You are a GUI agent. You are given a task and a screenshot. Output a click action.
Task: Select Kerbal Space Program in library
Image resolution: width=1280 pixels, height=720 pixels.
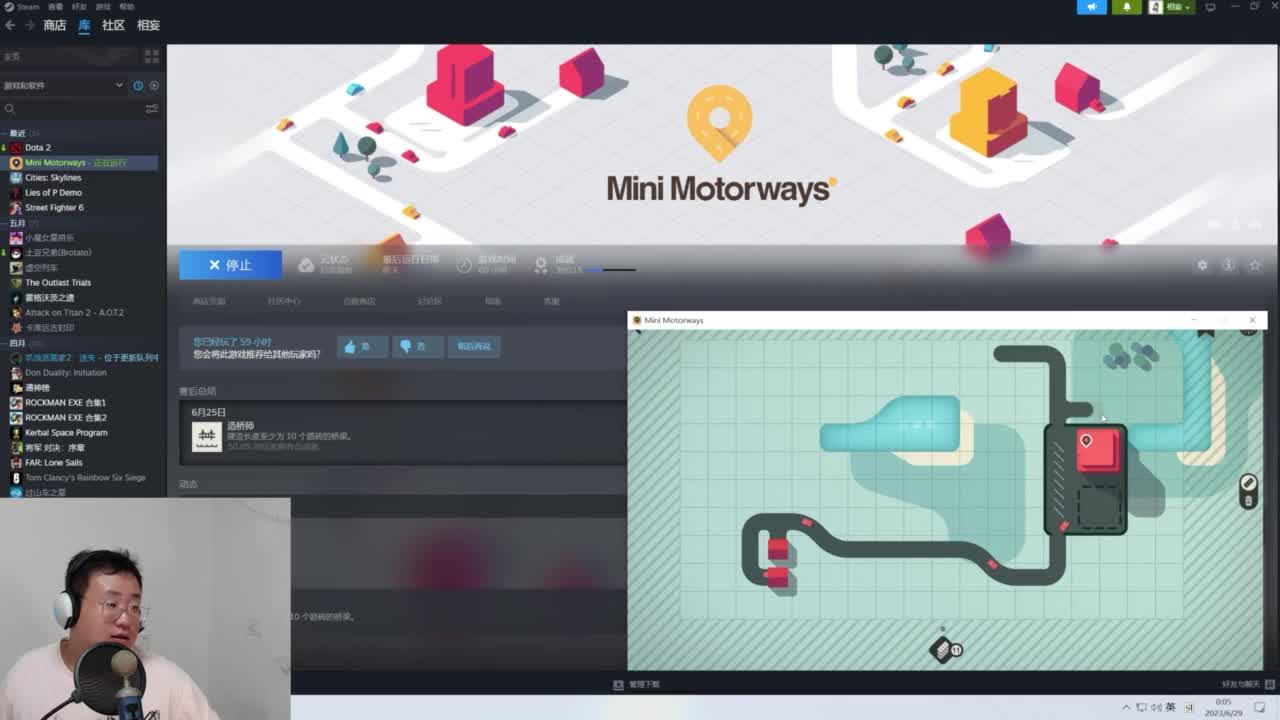click(66, 433)
